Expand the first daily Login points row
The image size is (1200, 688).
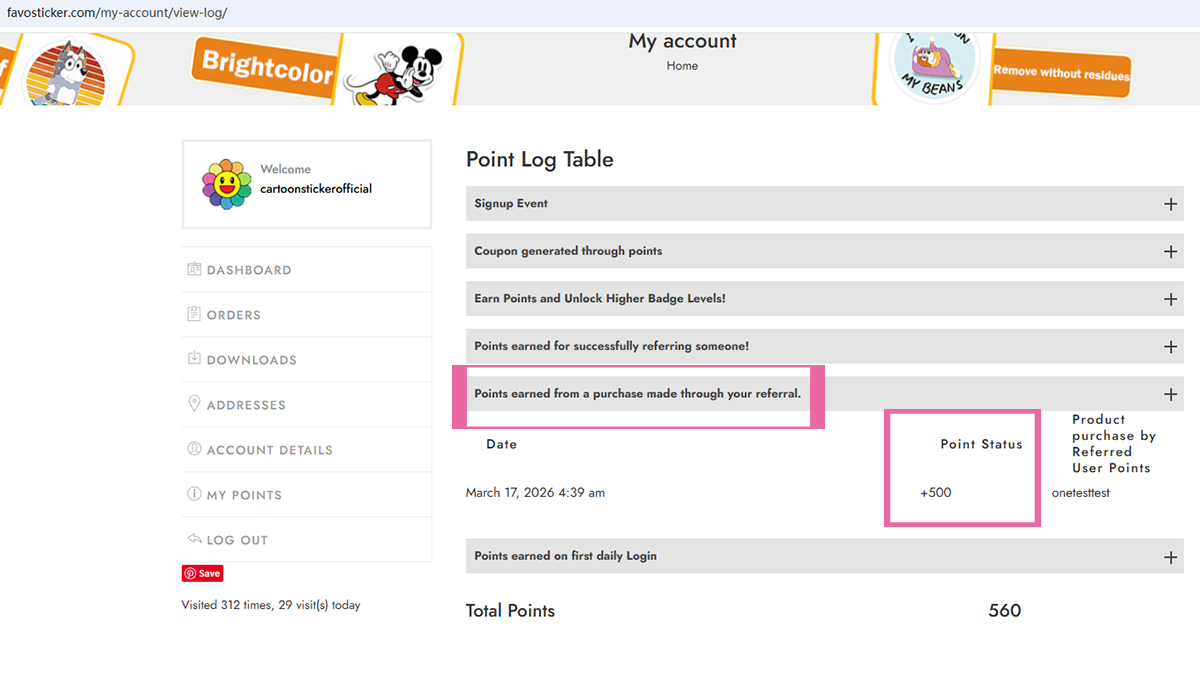(1170, 556)
